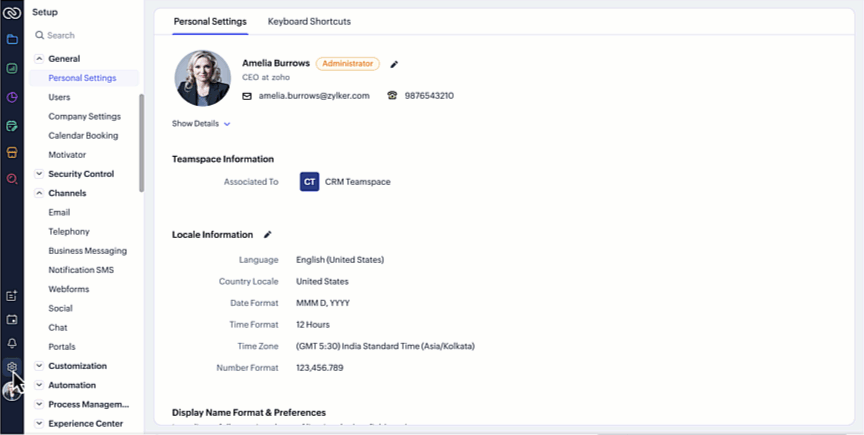This screenshot has height=435, width=864.
Task: Click the amelia.burrows@zylker.com email address
Action: click(314, 96)
